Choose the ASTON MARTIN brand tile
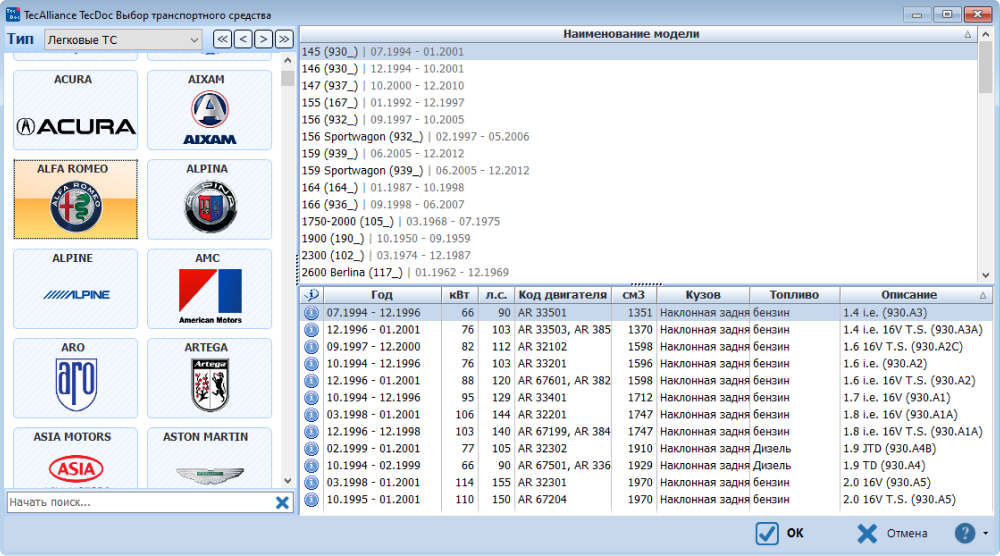1000x556 pixels. 209,457
